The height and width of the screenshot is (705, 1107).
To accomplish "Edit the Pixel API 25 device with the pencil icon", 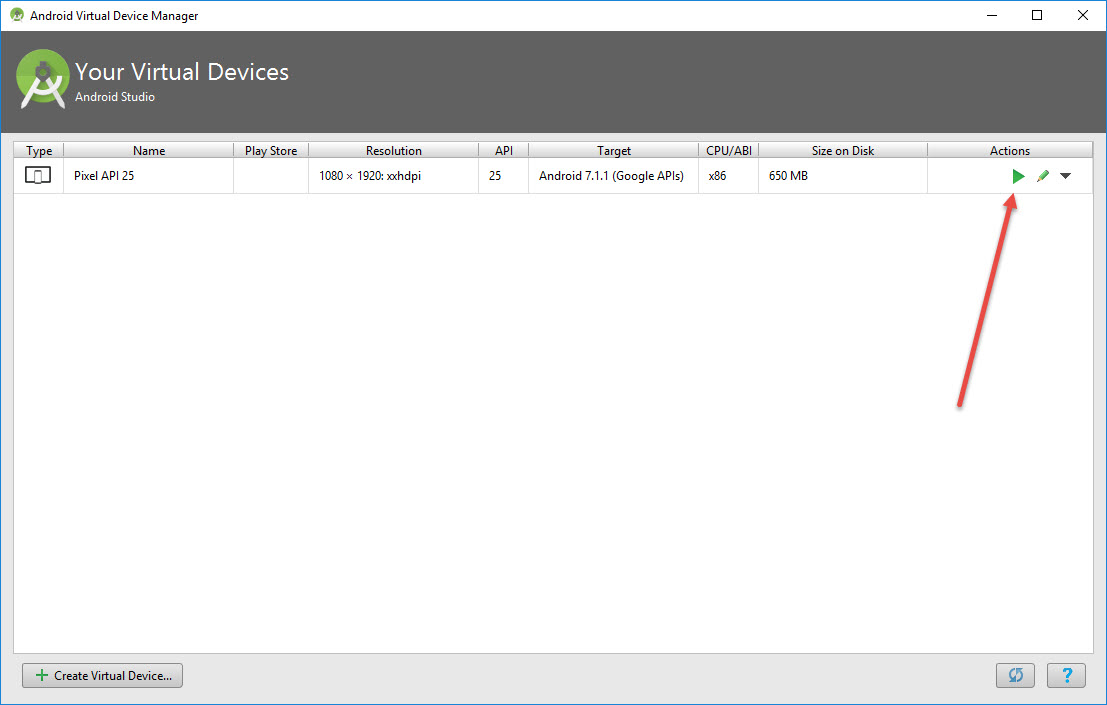I will coord(1042,176).
